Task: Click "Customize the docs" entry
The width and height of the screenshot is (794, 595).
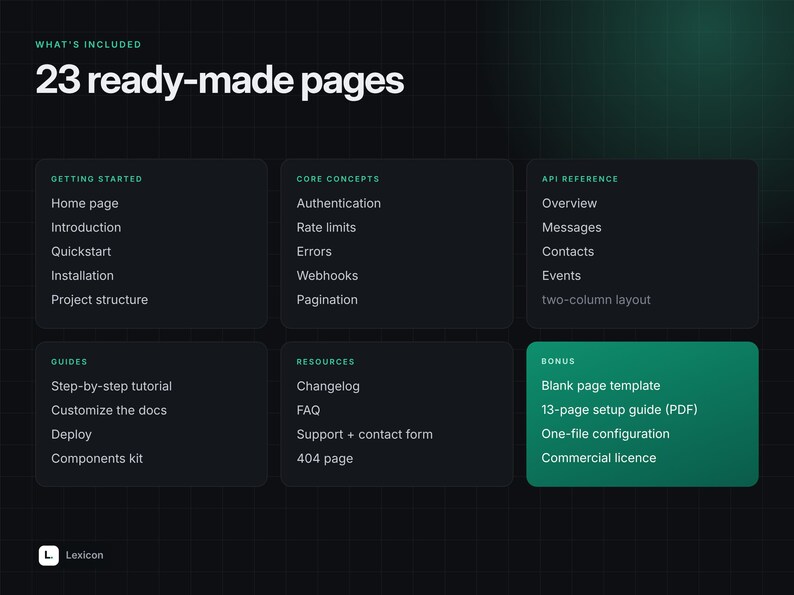Action: (x=109, y=410)
